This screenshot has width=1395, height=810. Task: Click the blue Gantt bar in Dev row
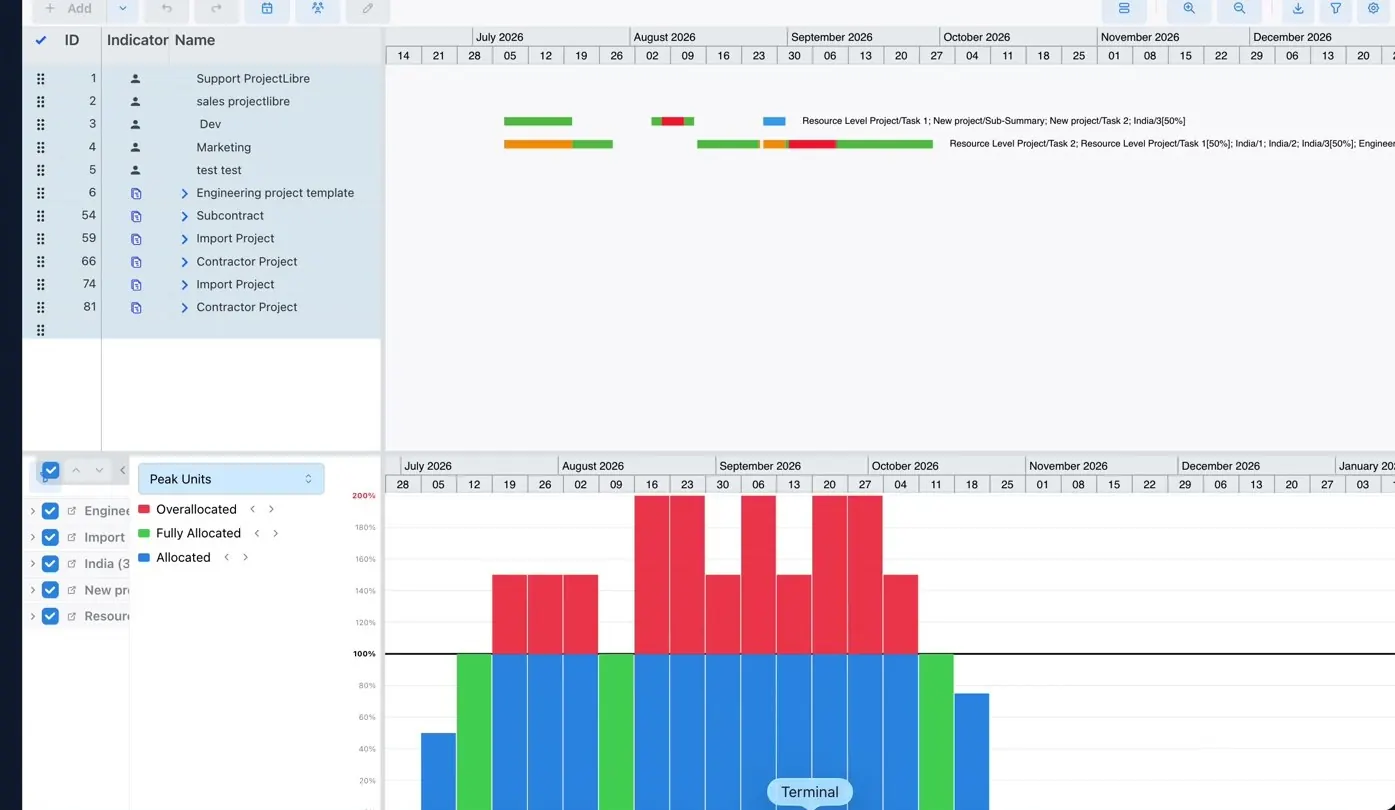coord(774,121)
